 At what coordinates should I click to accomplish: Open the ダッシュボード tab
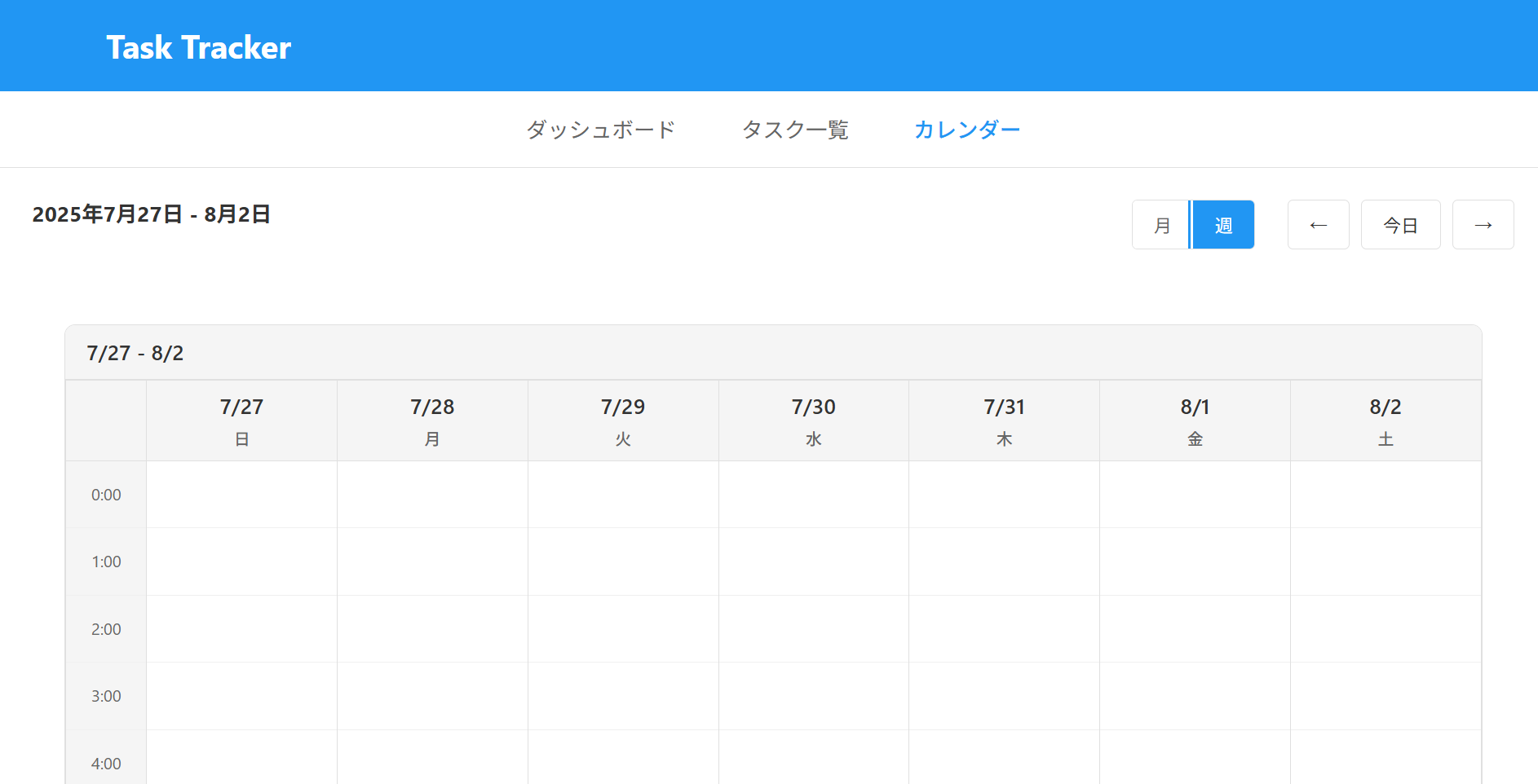(600, 130)
